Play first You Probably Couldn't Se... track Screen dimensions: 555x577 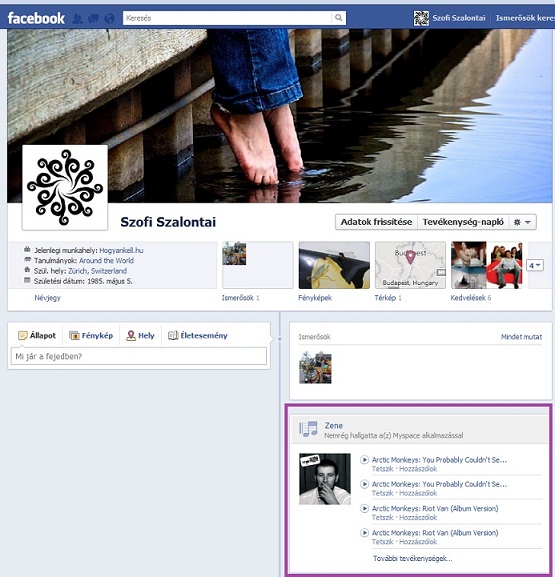tap(364, 460)
